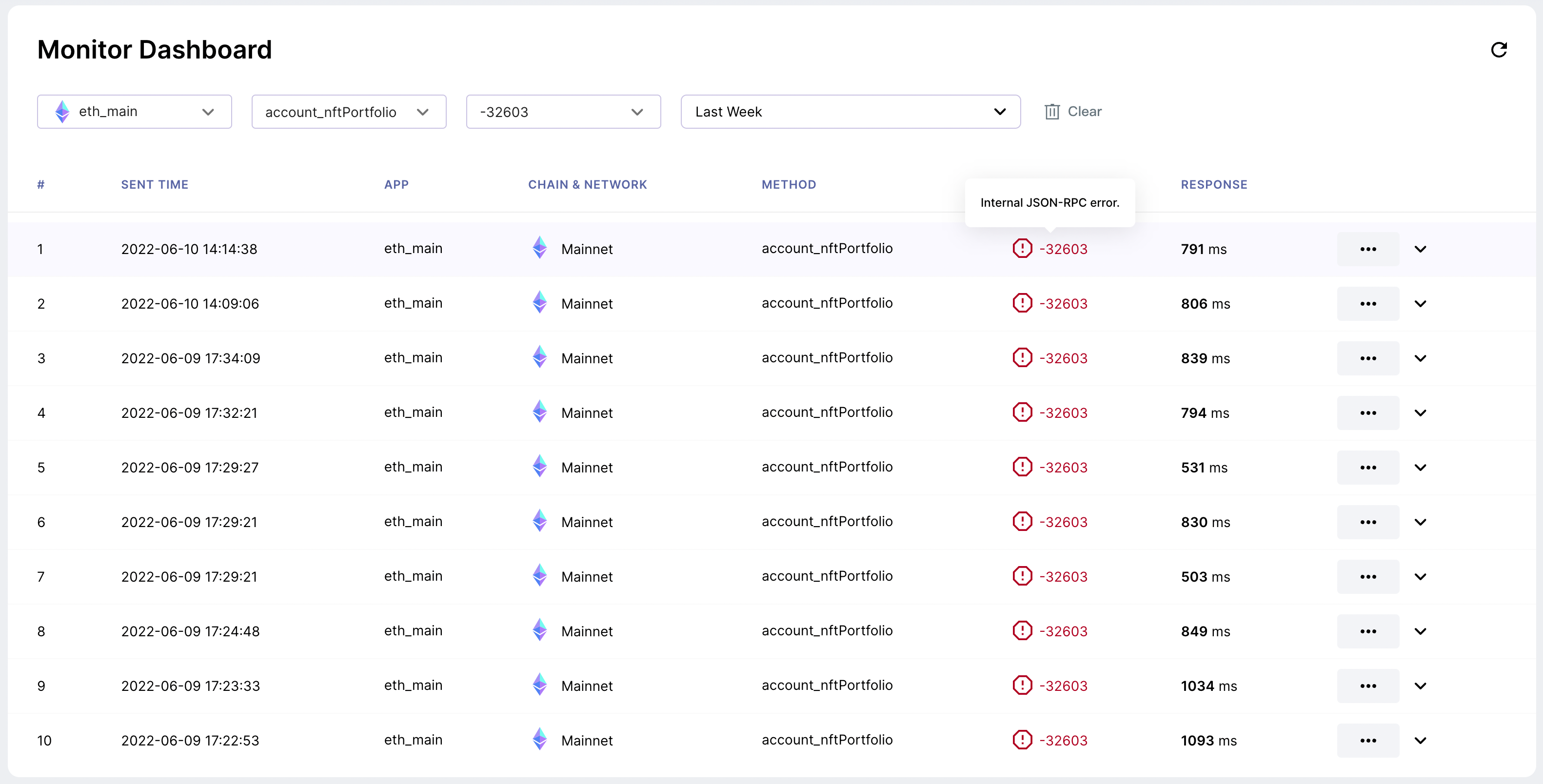1543x784 pixels.
Task: Click the RESPONSE column header
Action: click(x=1214, y=184)
